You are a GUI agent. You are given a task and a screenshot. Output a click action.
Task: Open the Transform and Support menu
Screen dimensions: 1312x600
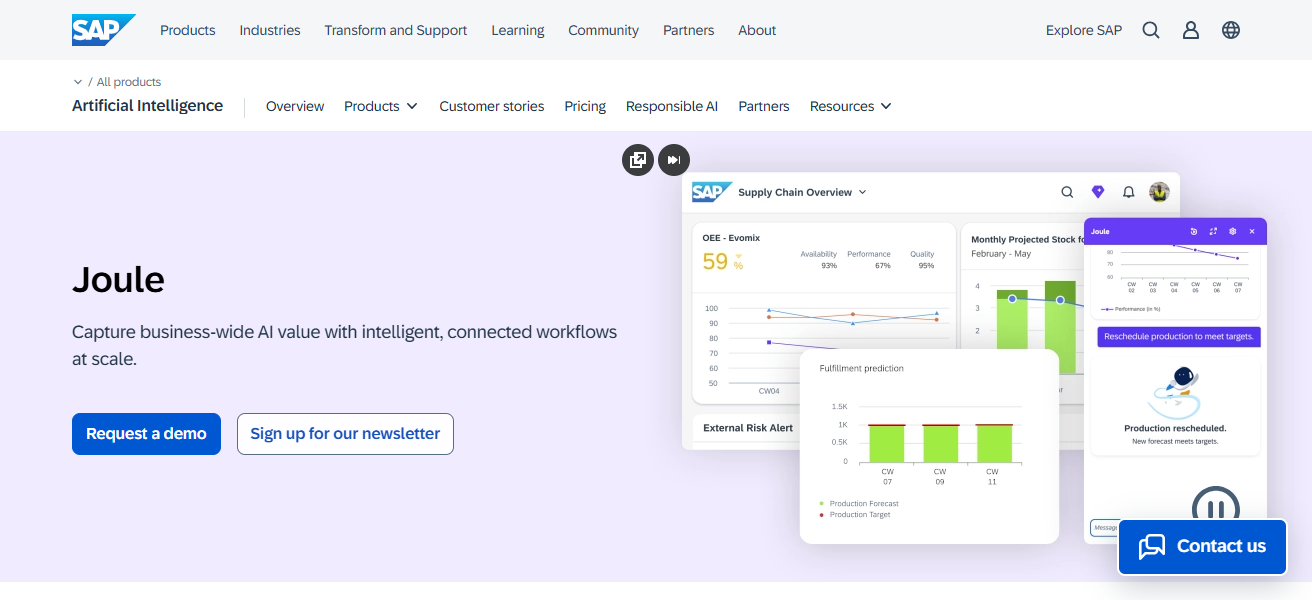click(396, 30)
